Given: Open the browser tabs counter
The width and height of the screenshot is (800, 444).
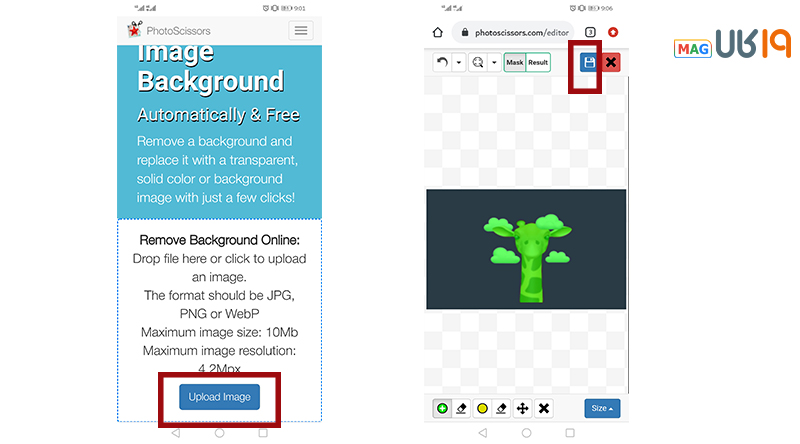Looking at the screenshot, I should pos(590,31).
